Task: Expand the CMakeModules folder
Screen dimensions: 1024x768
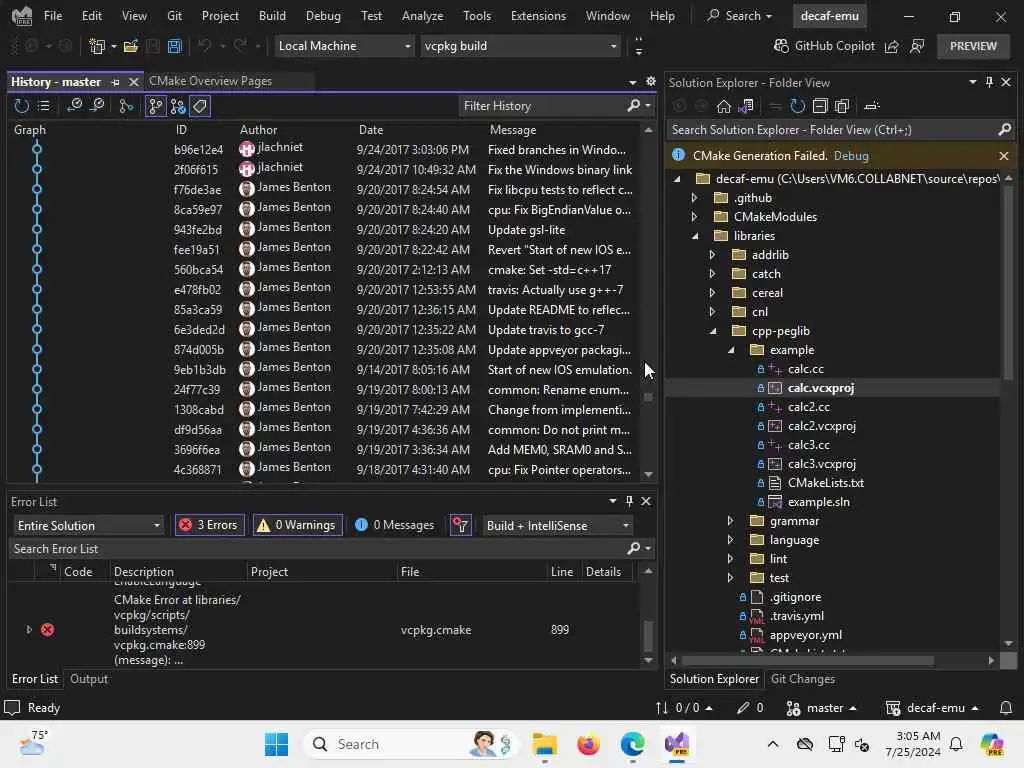Action: point(694,216)
